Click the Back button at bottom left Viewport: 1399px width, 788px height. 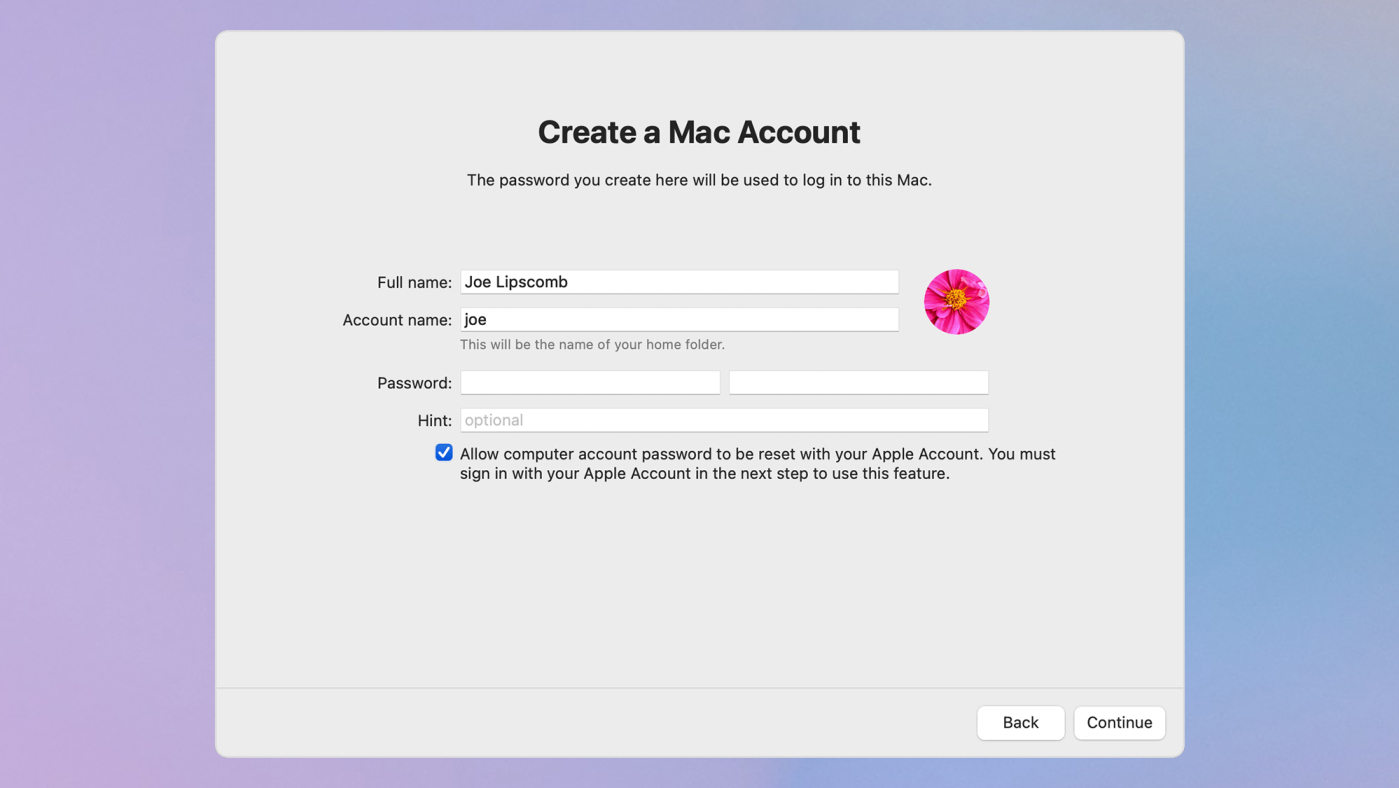pyautogui.click(x=1020, y=722)
